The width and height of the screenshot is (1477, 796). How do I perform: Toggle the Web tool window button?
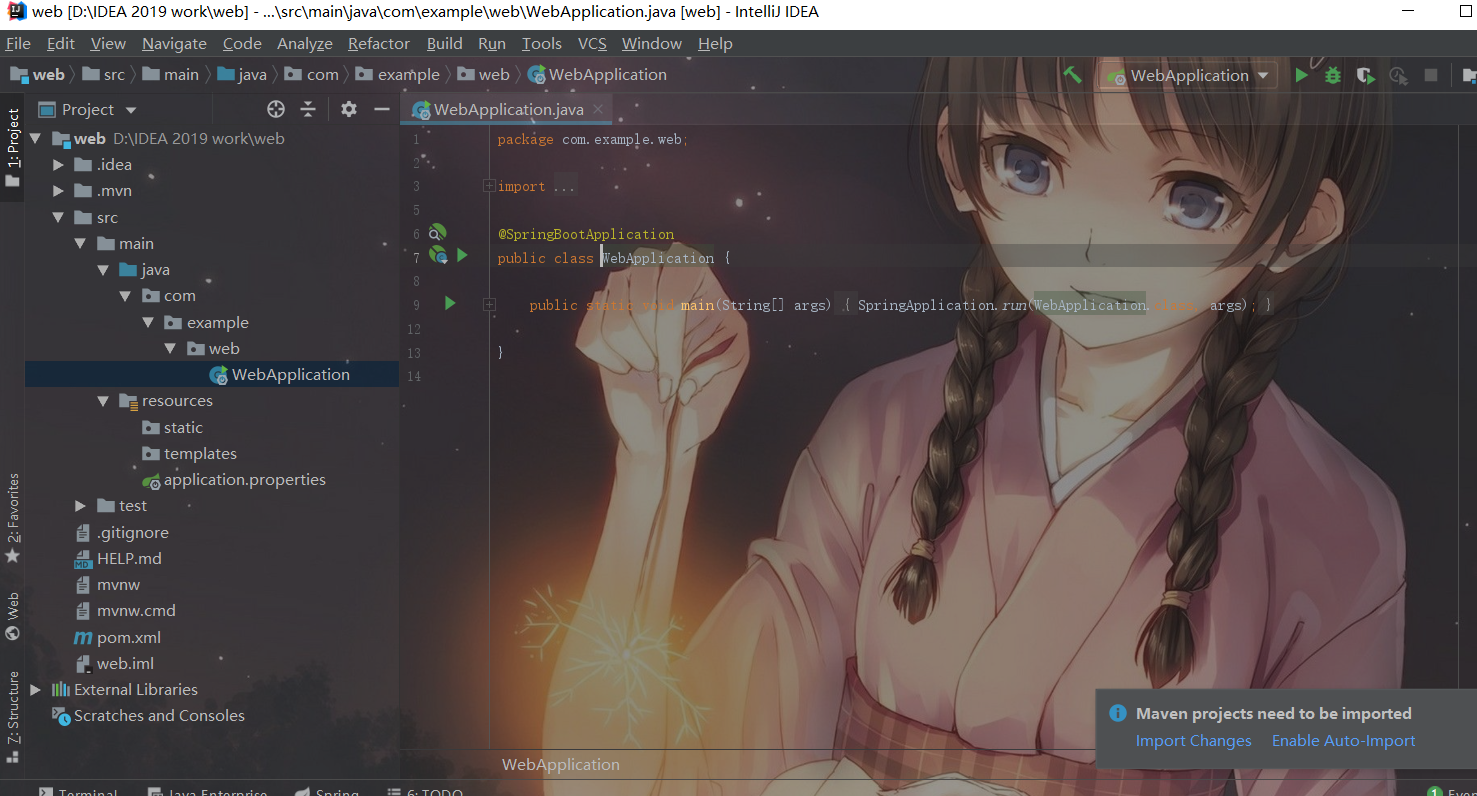click(x=12, y=616)
